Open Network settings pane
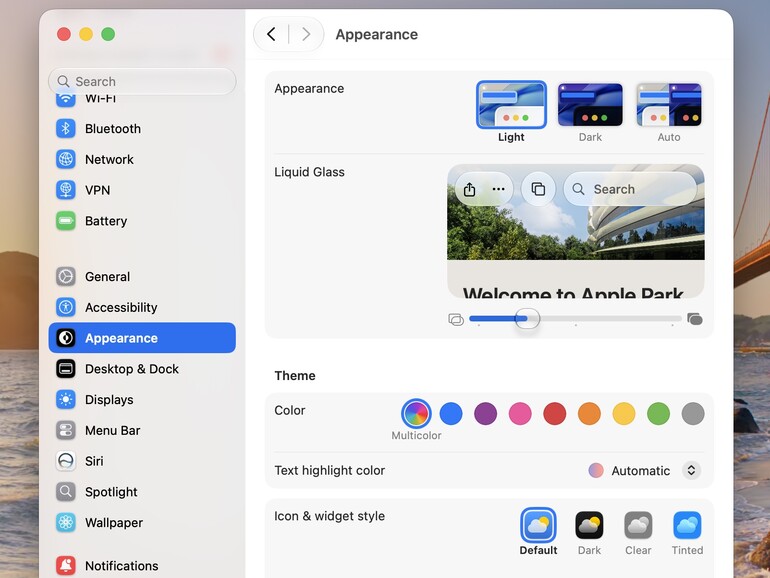770x578 pixels. tap(142, 159)
